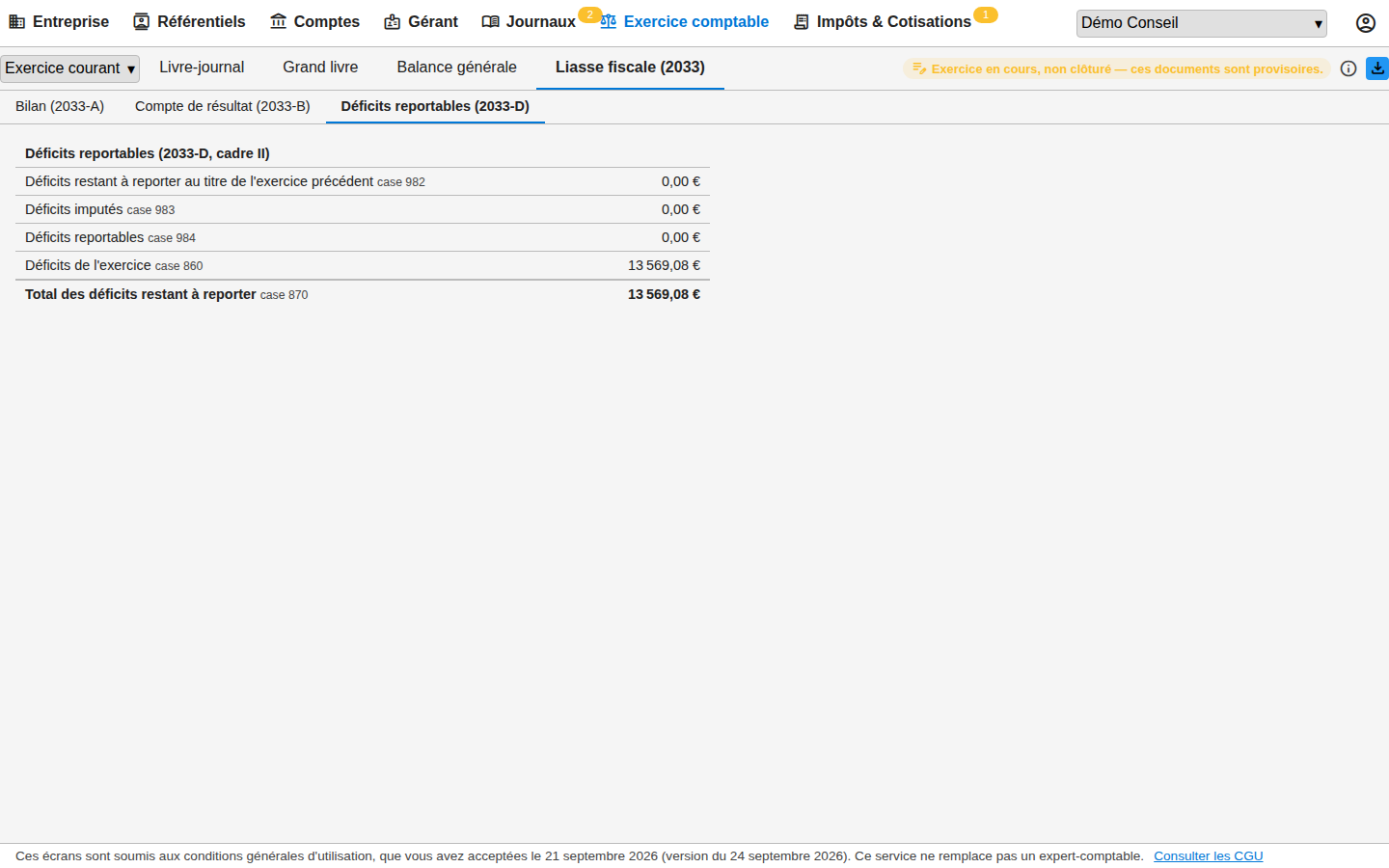Viewport: 1389px width, 868px height.
Task: Click the 'Exercice en cours, non clôturé' notice
Action: tap(1117, 68)
